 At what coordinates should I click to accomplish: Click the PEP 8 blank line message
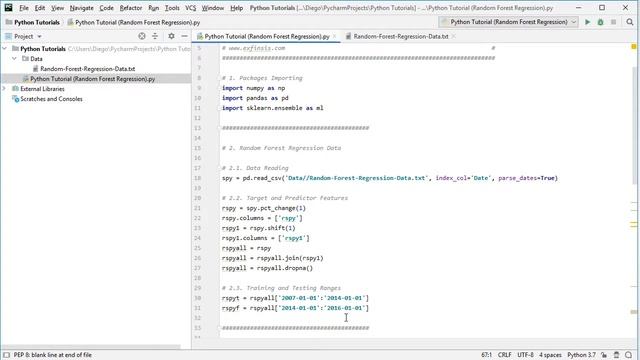[x=53, y=355]
